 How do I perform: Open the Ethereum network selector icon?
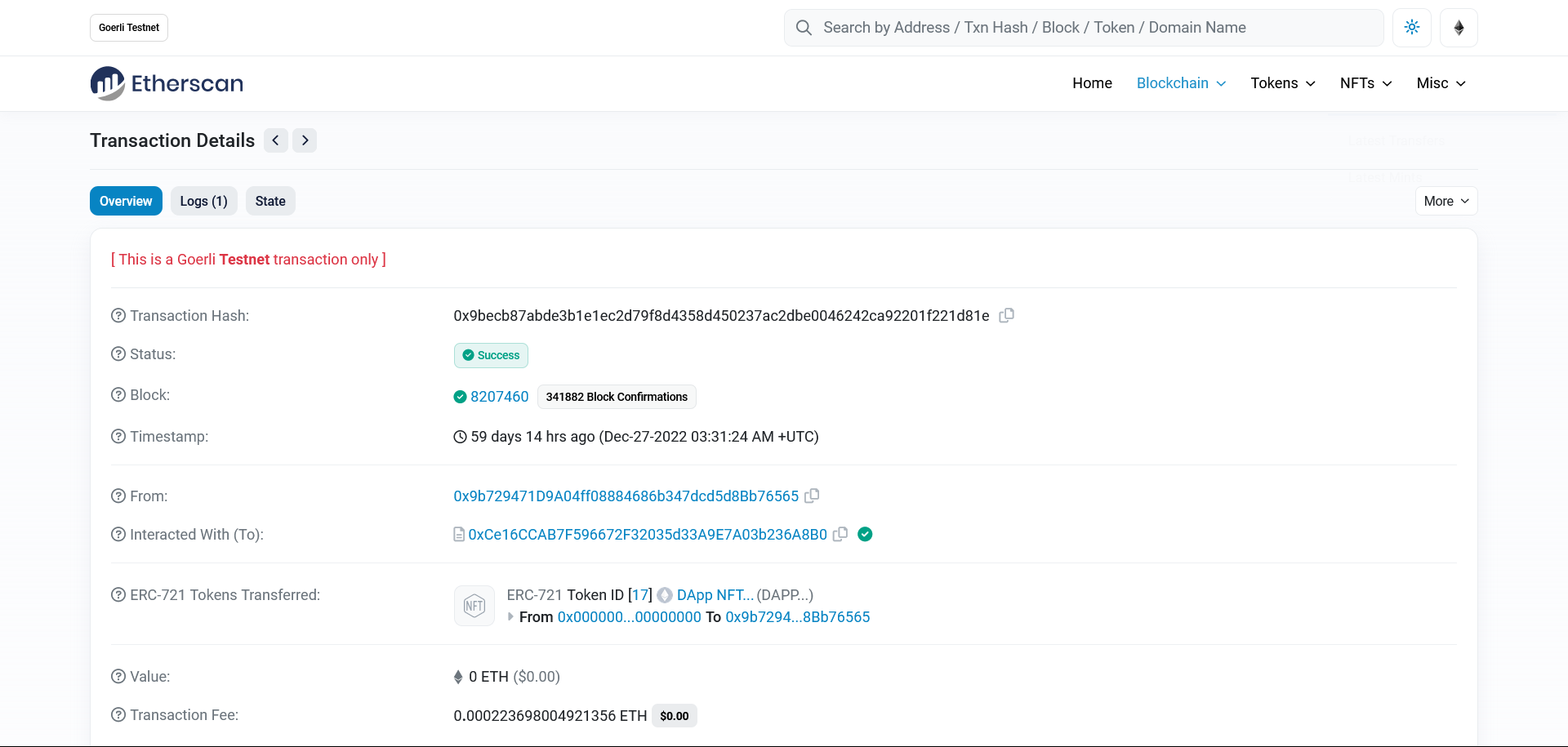pyautogui.click(x=1459, y=27)
